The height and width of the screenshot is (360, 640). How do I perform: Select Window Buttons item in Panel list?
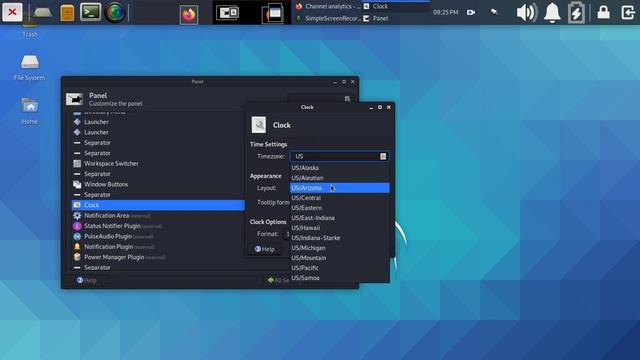click(158, 184)
